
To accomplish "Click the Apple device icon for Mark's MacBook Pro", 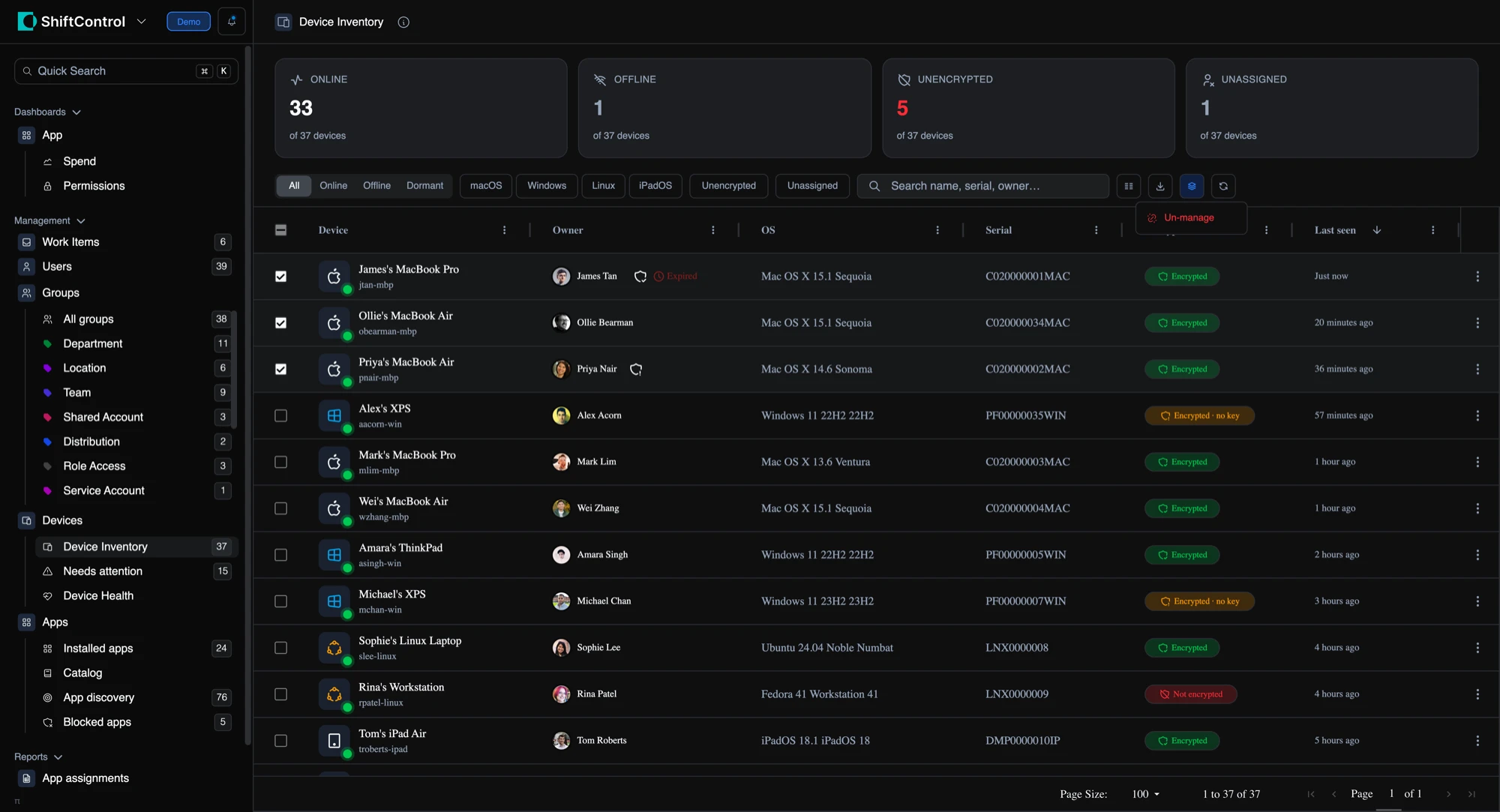I will [334, 463].
